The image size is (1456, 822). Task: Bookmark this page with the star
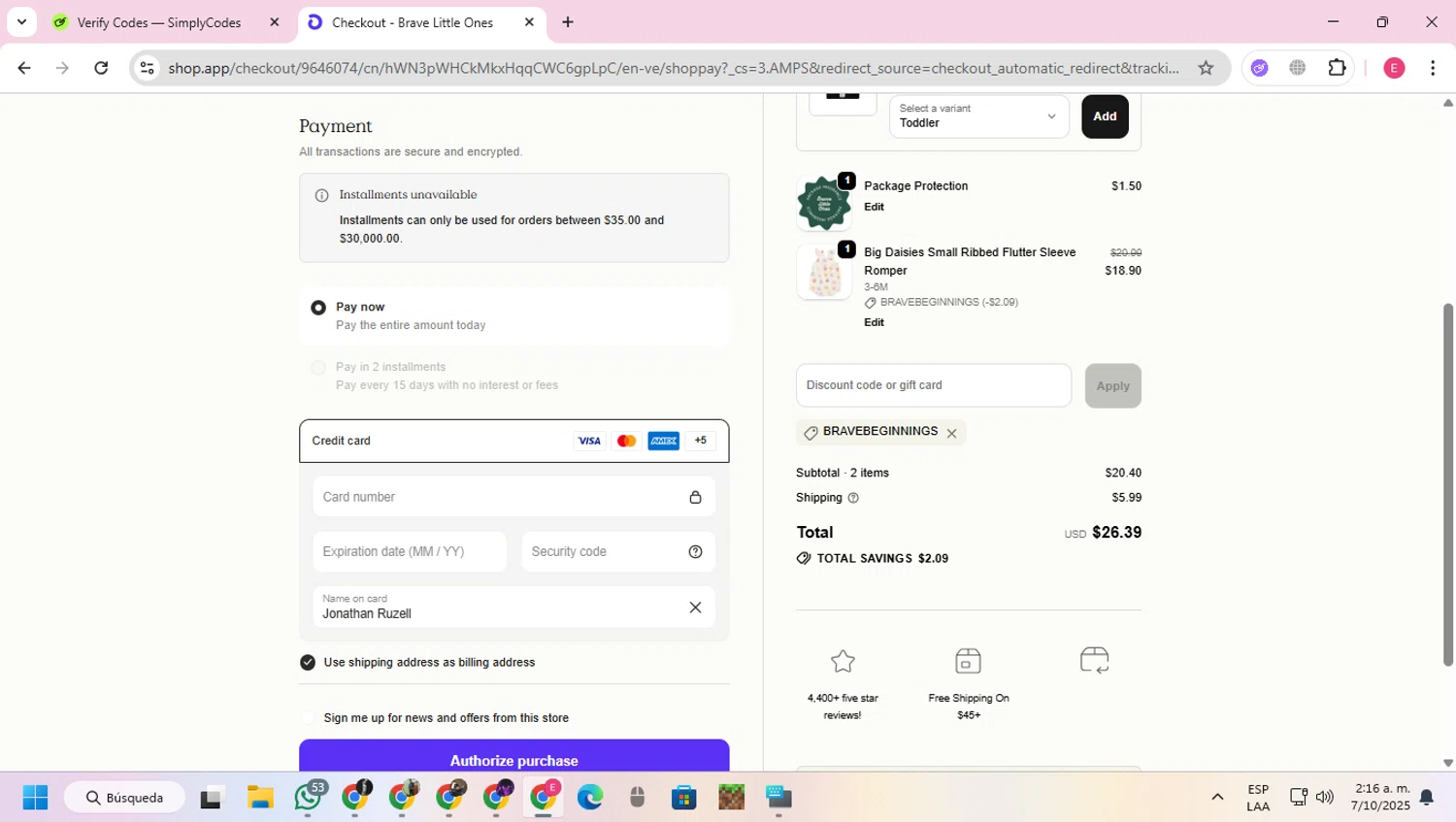1206,68
